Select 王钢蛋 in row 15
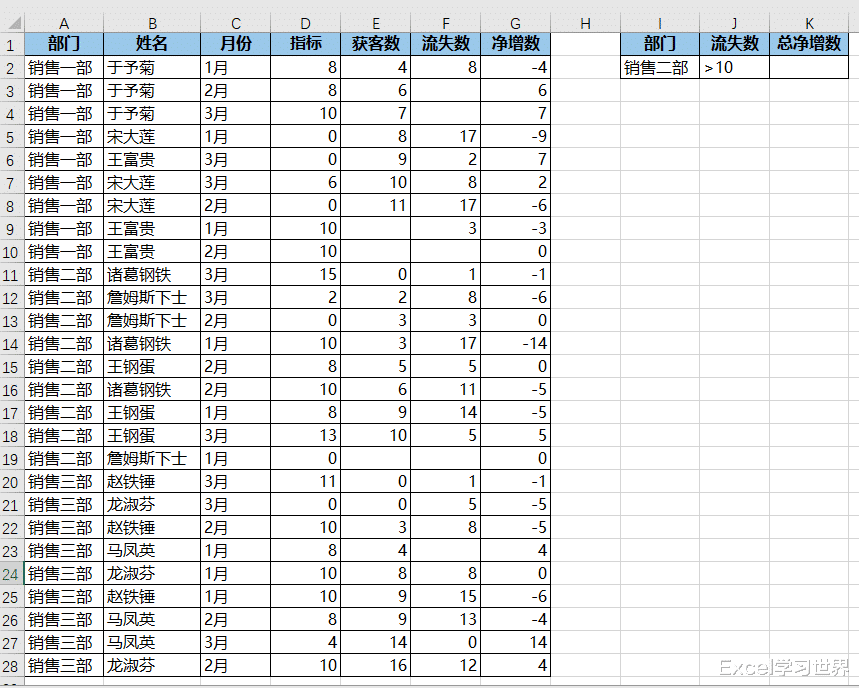Viewport: 859px width, 688px height. [152, 366]
